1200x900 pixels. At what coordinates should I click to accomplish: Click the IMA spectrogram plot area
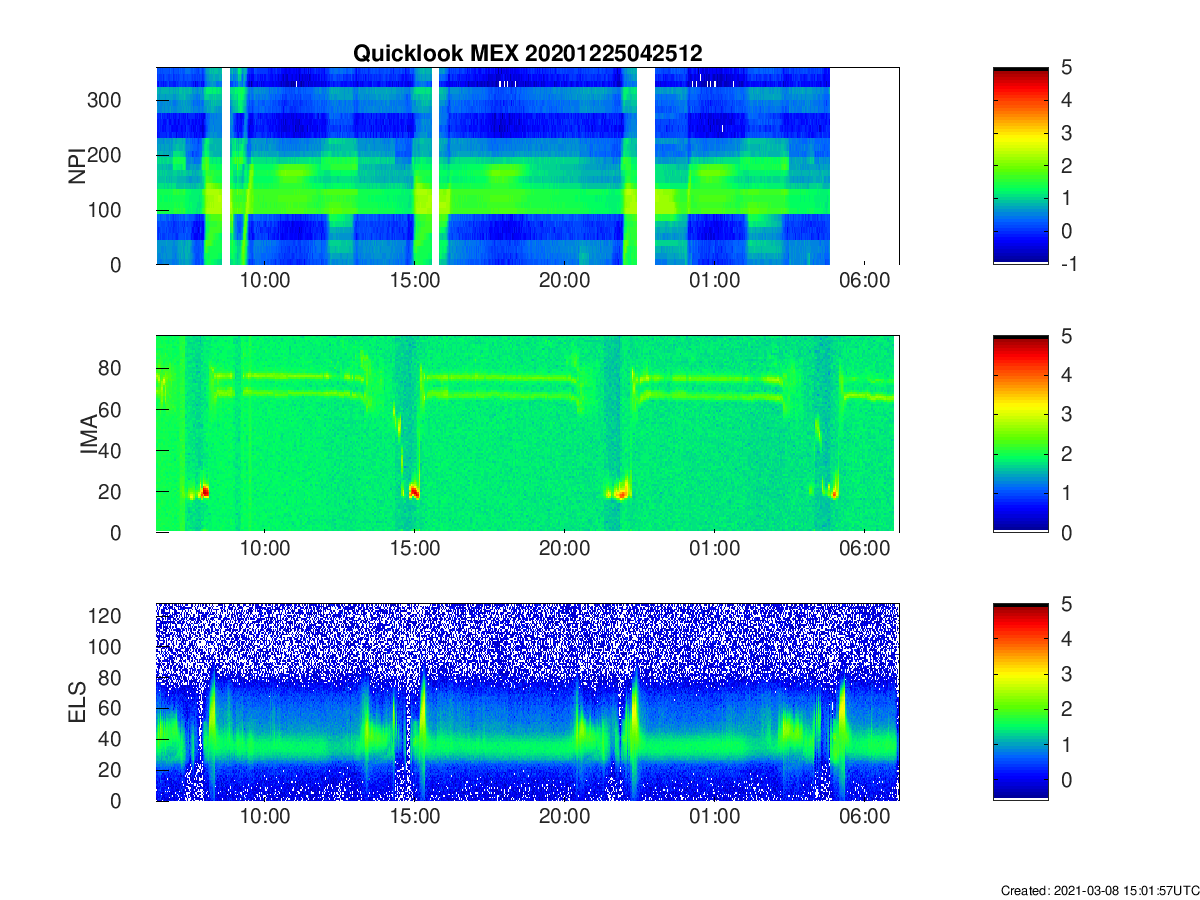click(527, 434)
